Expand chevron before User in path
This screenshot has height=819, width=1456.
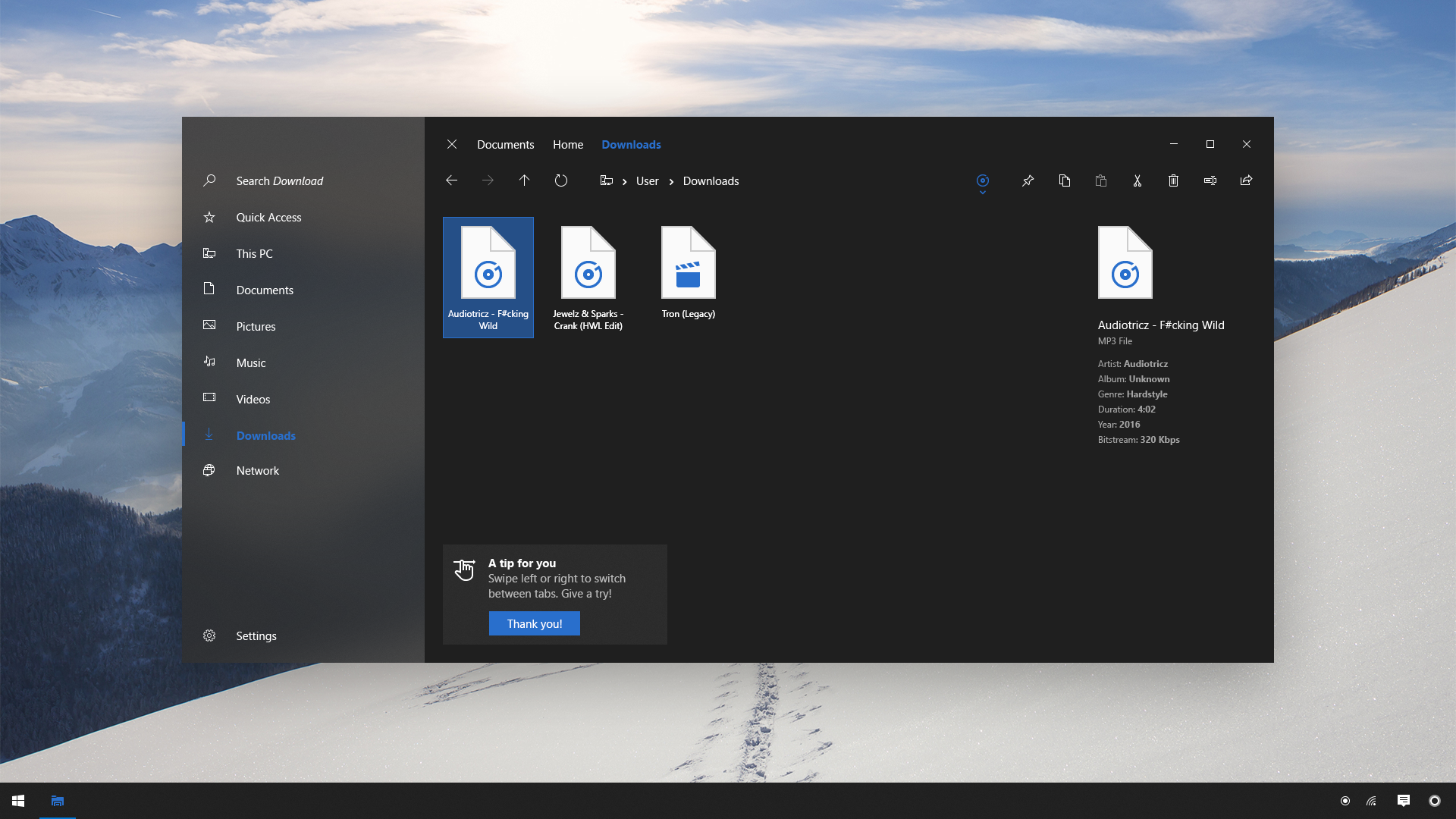click(625, 181)
